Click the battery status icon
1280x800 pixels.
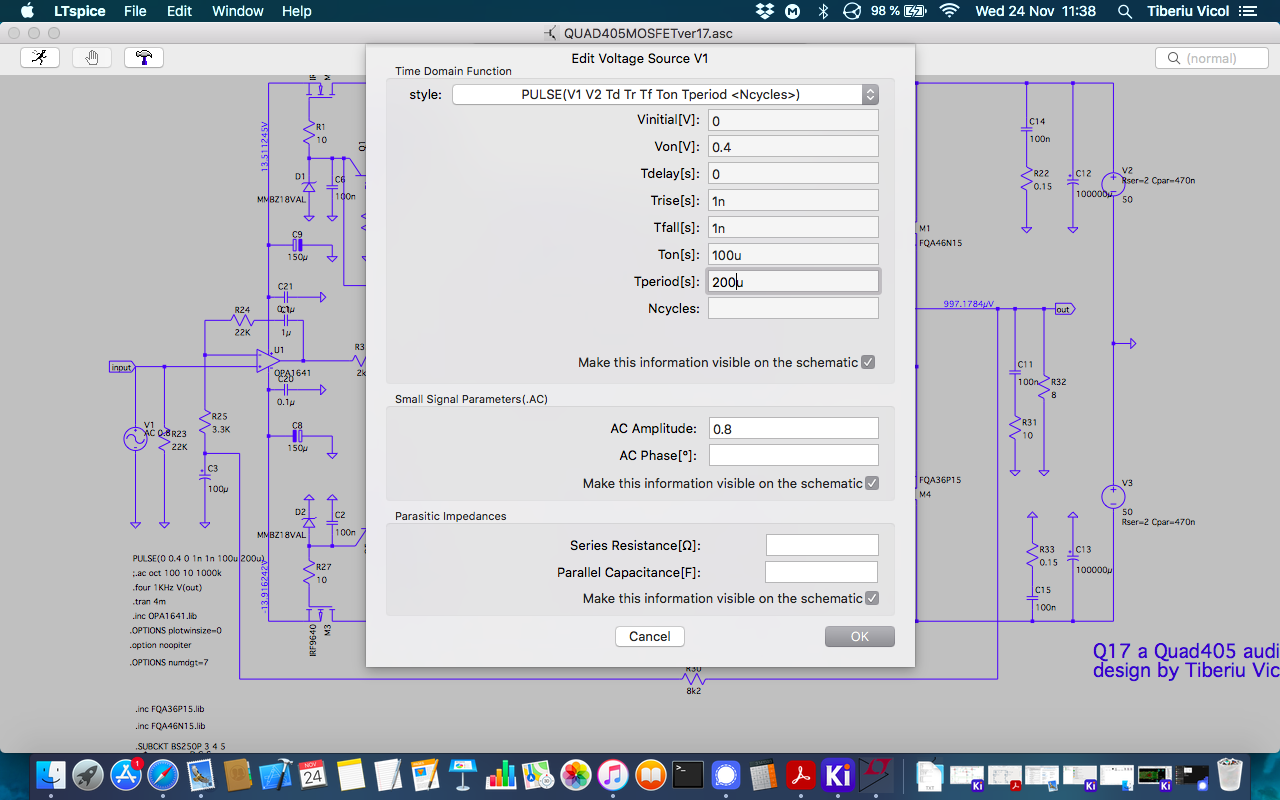click(915, 11)
